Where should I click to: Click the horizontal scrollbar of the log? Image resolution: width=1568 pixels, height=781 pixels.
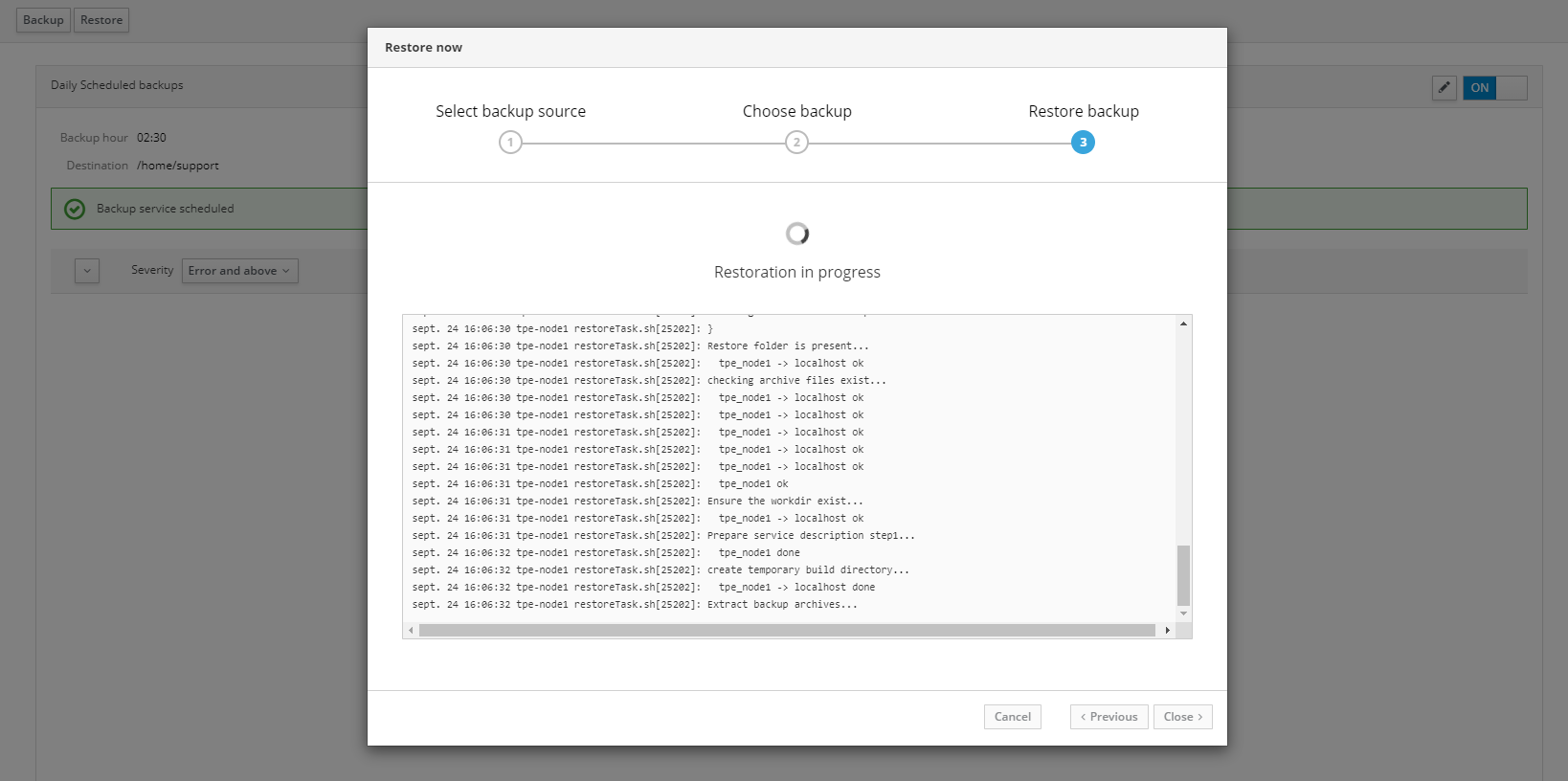pyautogui.click(x=787, y=630)
